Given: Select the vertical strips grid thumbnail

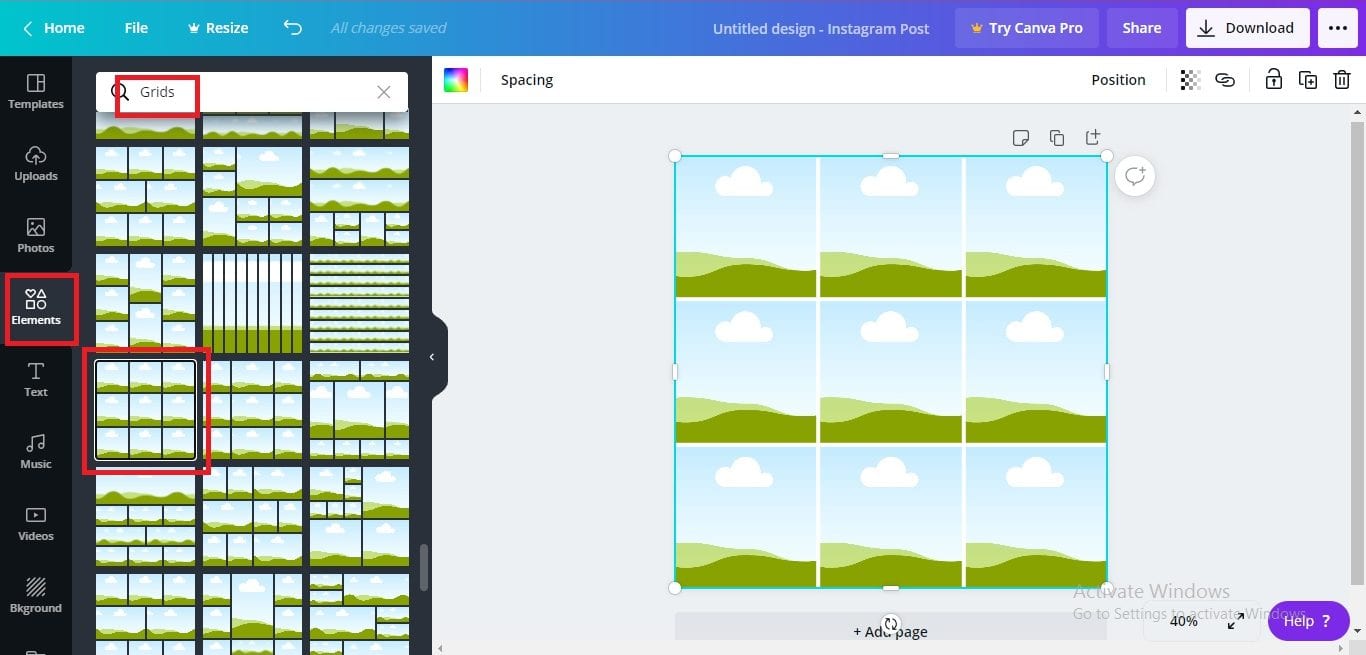Looking at the screenshot, I should pos(252,303).
